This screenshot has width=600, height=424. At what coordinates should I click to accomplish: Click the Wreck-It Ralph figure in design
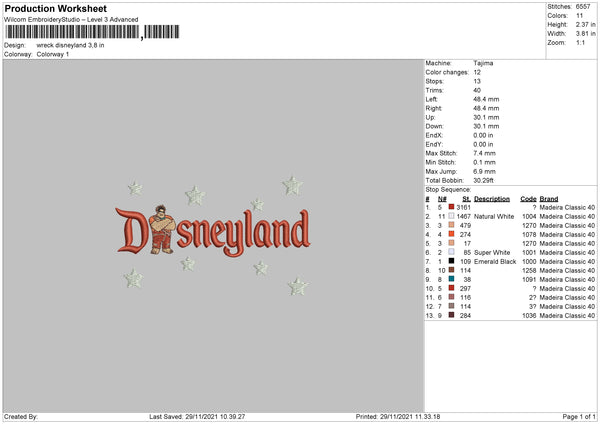click(x=162, y=230)
